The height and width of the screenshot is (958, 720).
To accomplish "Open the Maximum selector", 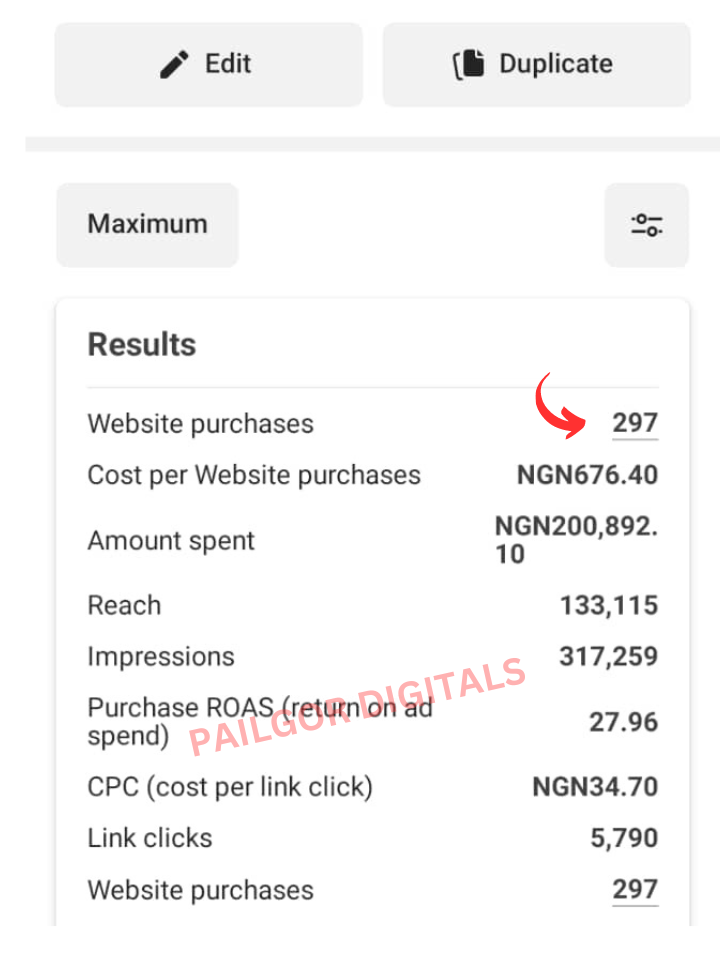I will point(147,224).
